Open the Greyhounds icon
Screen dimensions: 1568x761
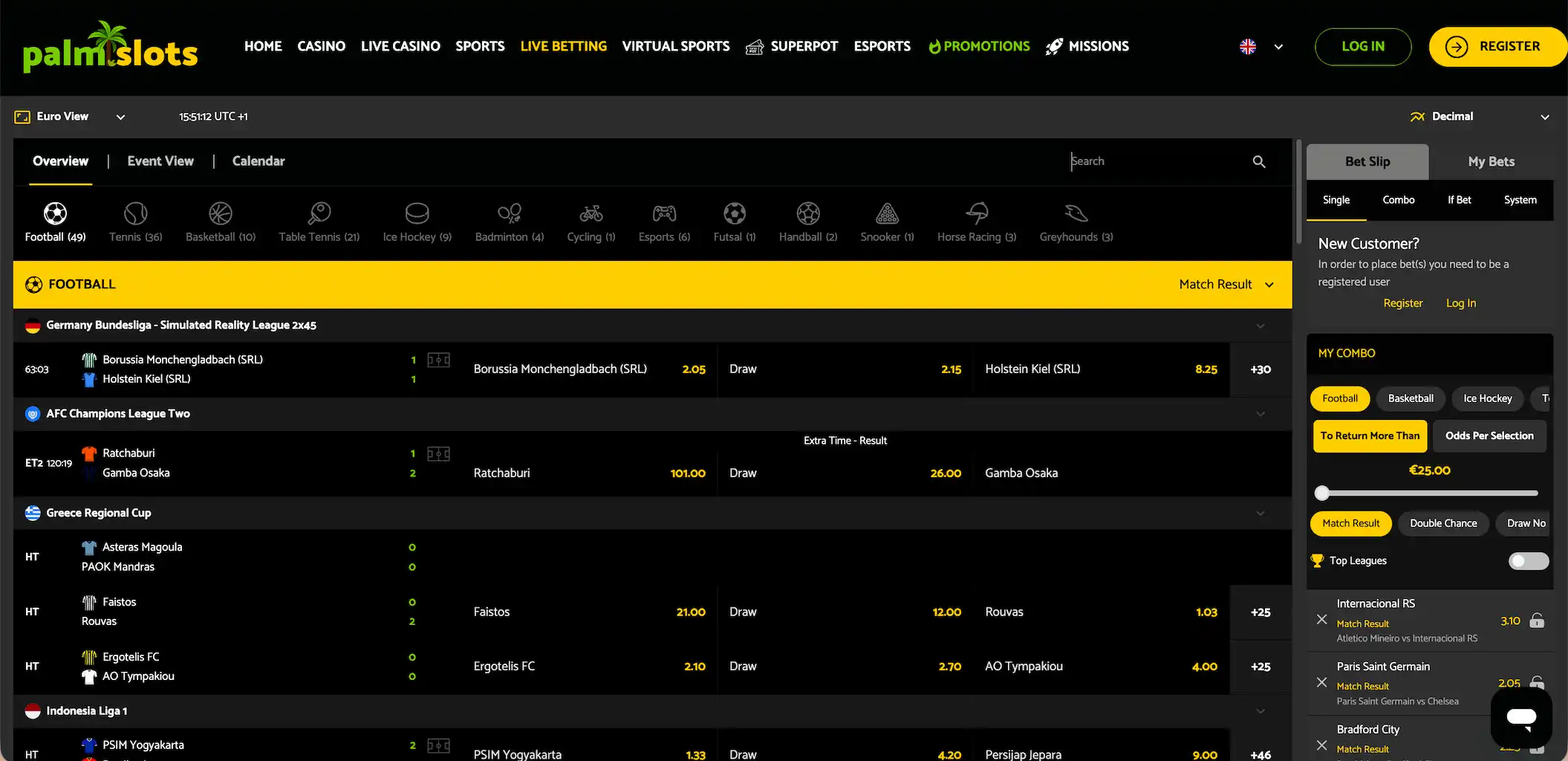coord(1076,214)
